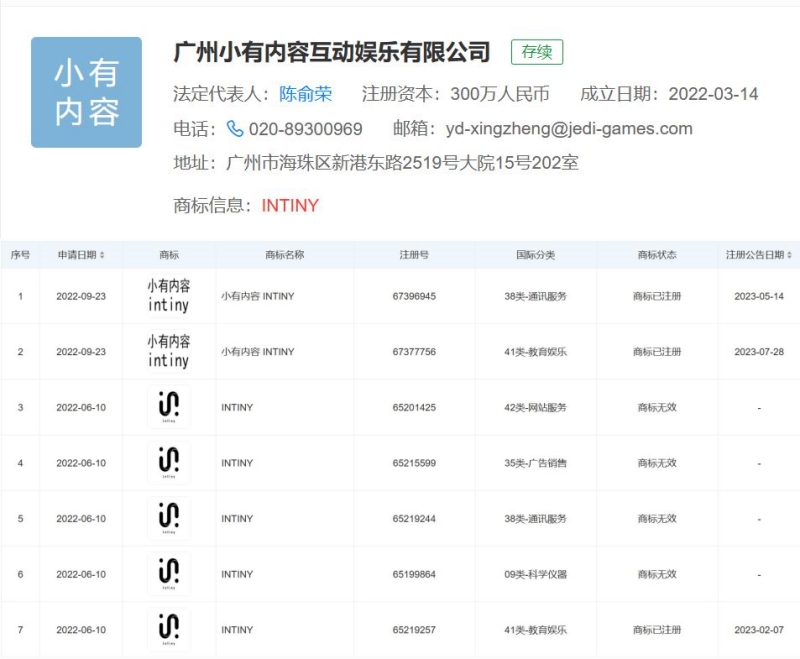The width and height of the screenshot is (800, 659).
Task: Click 42类-网站服务 classification cell
Action: point(535,408)
